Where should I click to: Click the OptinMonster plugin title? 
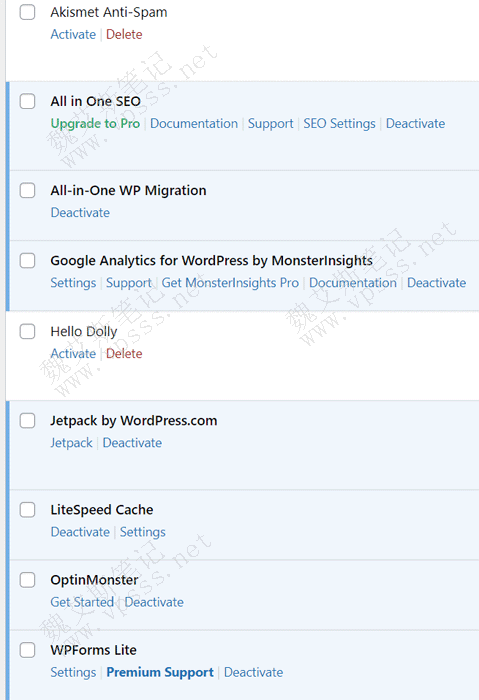coord(94,580)
